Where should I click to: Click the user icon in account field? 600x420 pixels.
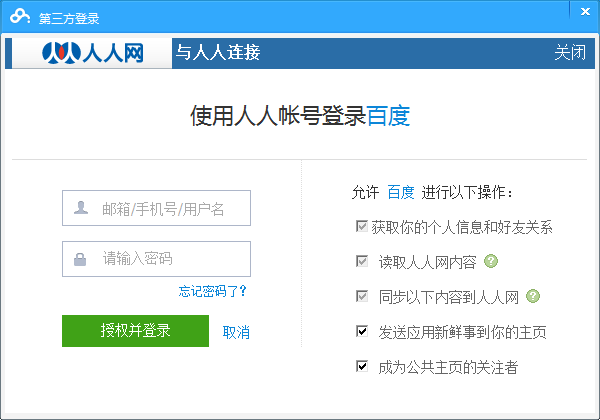point(81,208)
